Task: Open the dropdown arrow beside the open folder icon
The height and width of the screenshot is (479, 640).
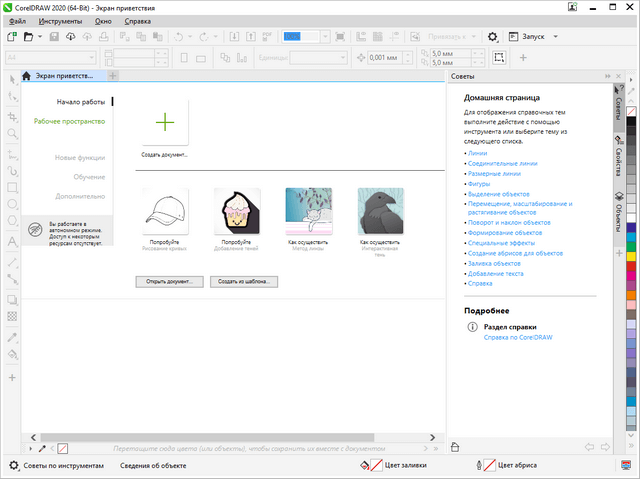Action: click(41, 37)
